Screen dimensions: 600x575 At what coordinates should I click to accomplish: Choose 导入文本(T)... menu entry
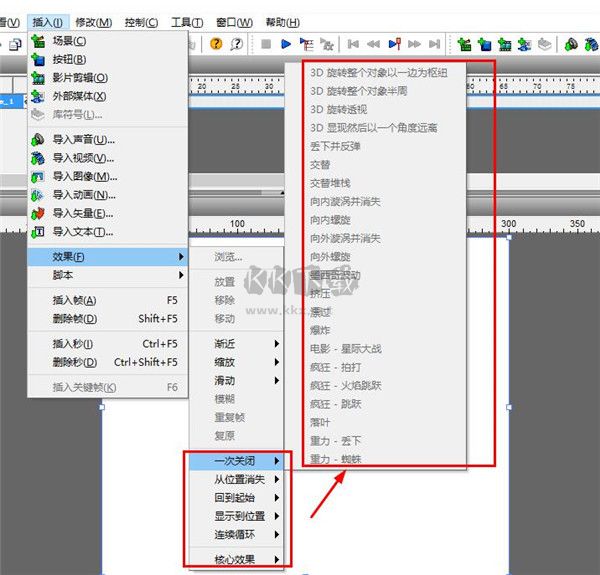click(x=108, y=231)
